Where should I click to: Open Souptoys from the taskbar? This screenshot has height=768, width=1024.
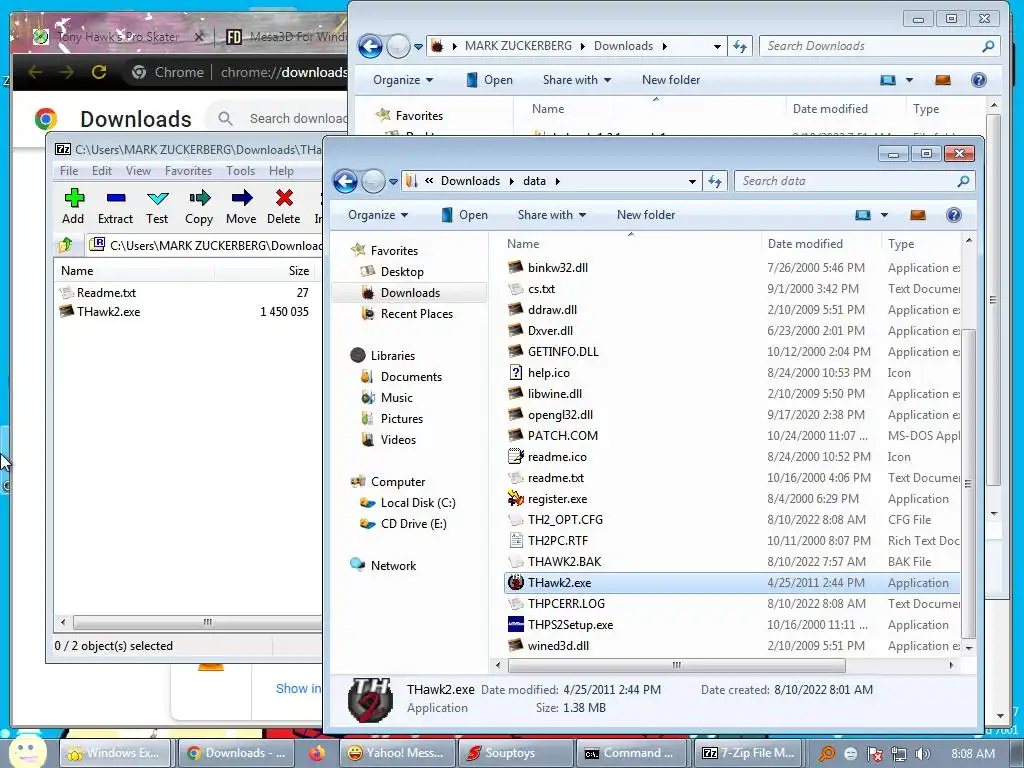515,753
